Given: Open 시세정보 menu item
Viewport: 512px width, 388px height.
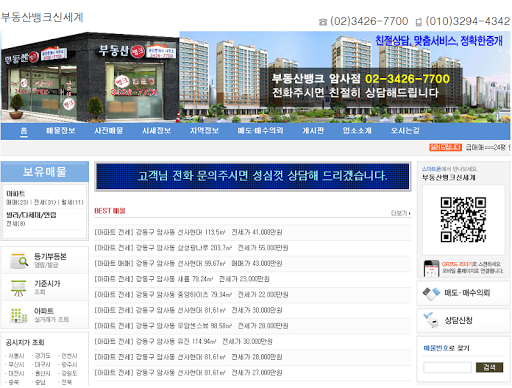Looking at the screenshot, I should [x=156, y=131].
